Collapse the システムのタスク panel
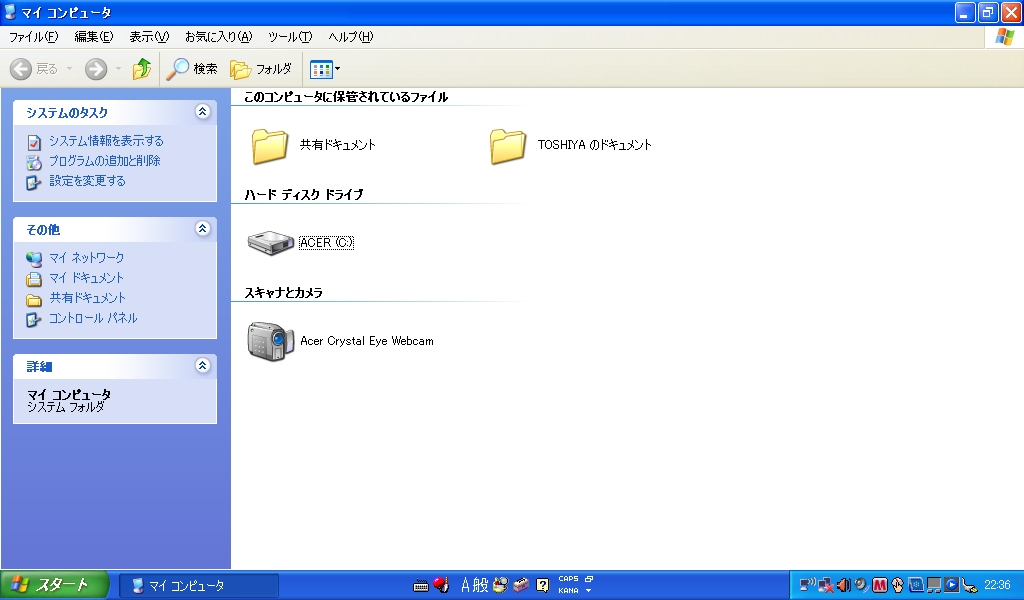Screen dimensions: 1024x600 (202, 112)
